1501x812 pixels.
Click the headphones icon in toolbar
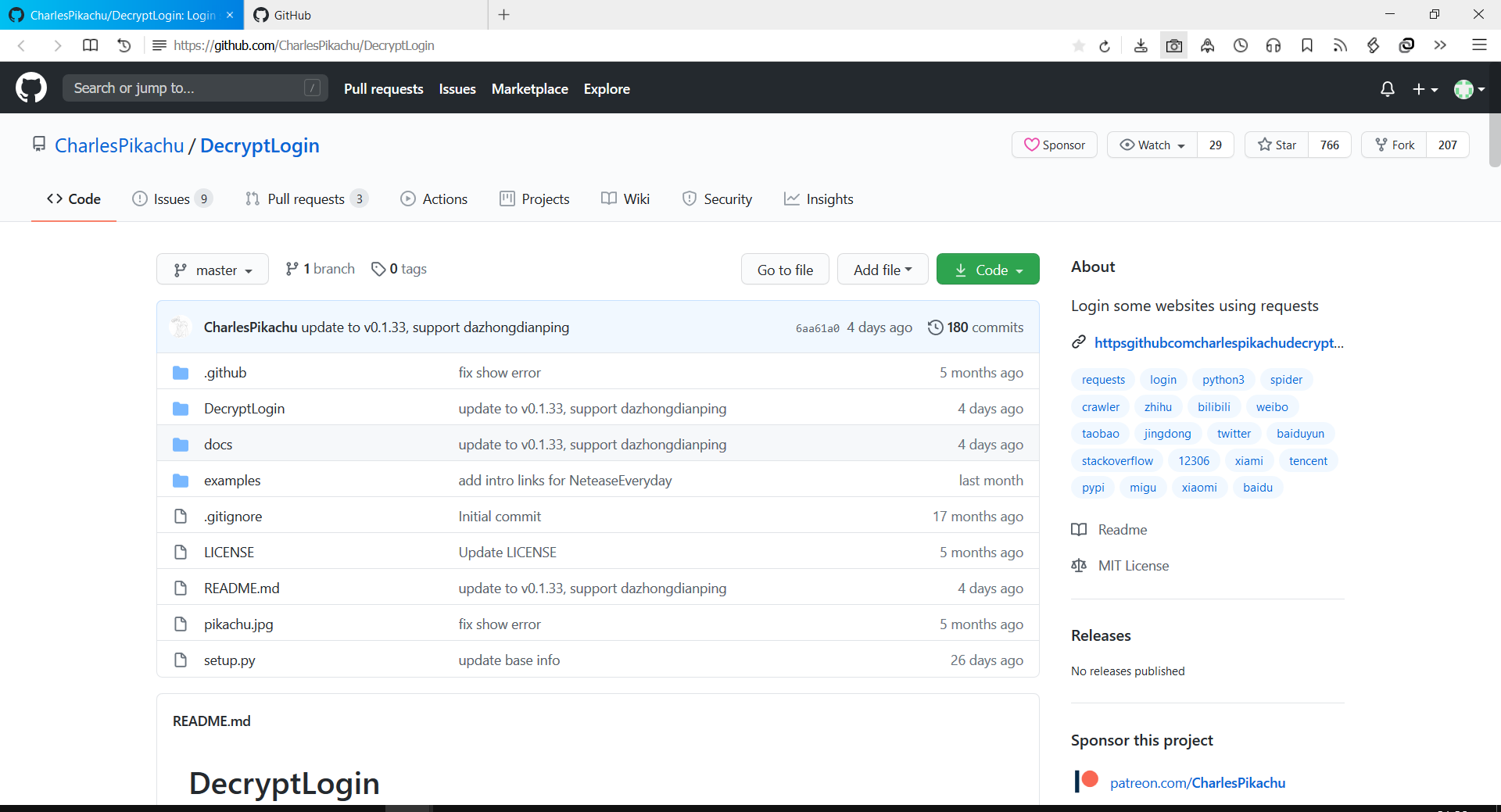(1274, 45)
